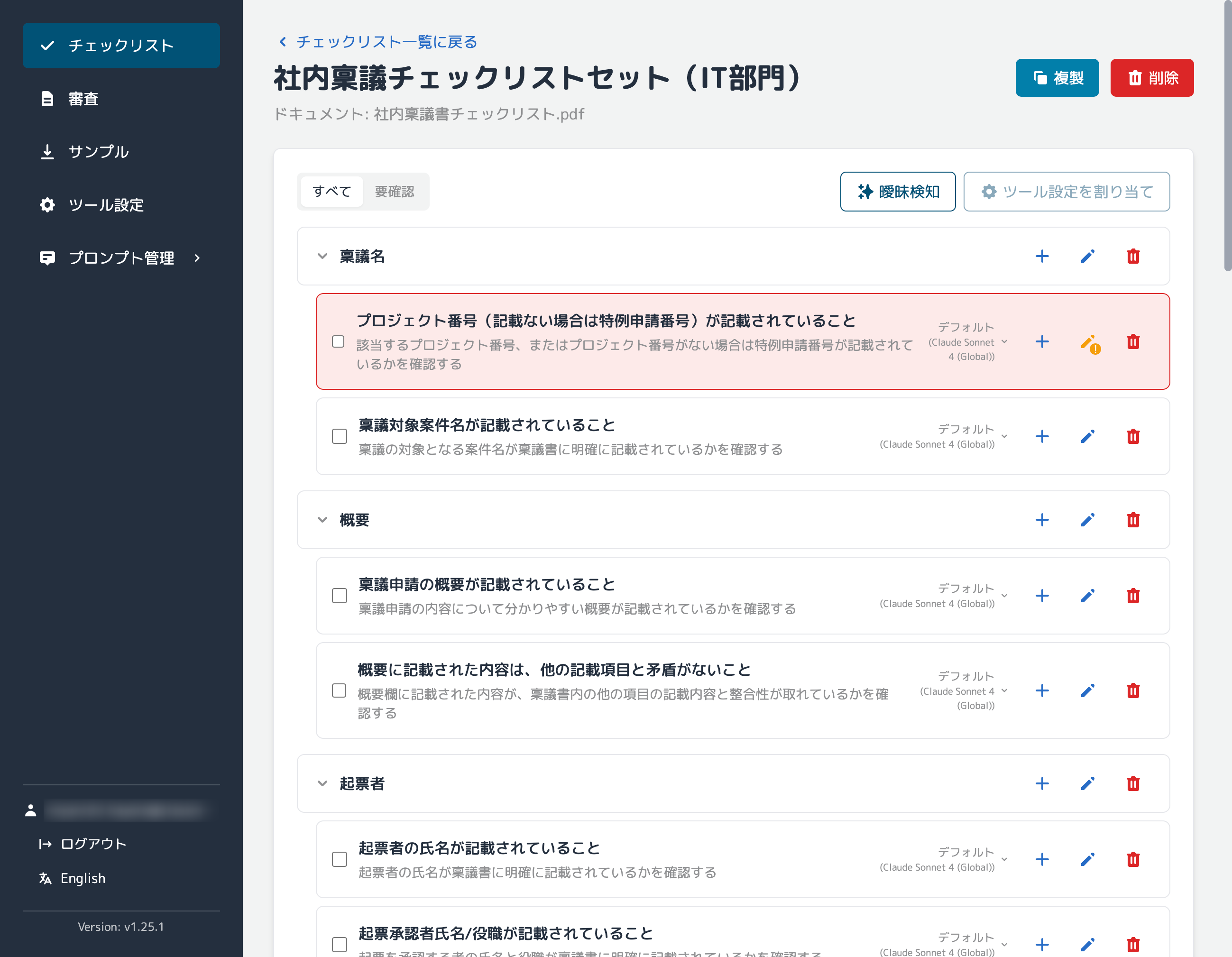Open model dropdown for 起票者の氏名 item
This screenshot has height=957, width=1232.
click(944, 859)
